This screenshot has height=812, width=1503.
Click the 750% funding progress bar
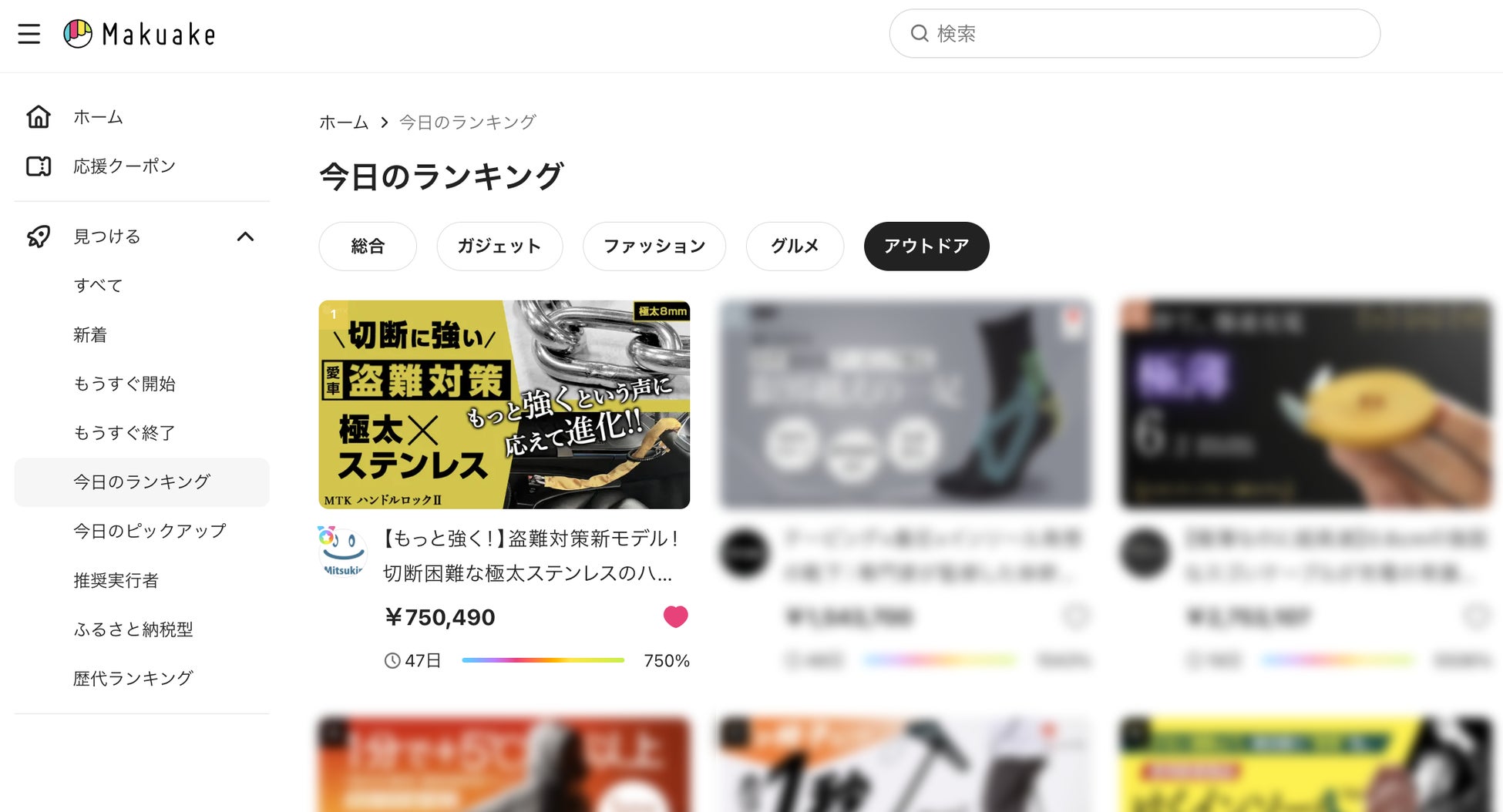pos(543,660)
